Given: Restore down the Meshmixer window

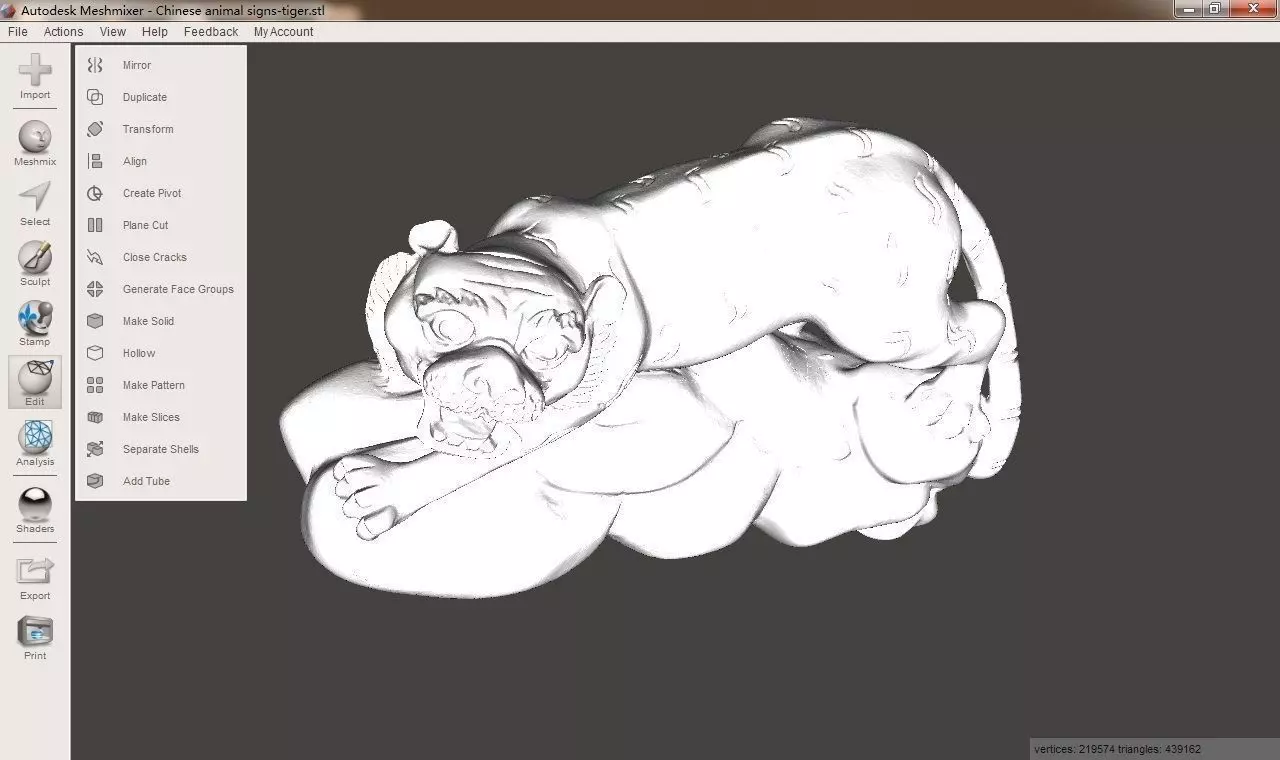Looking at the screenshot, I should coord(1215,9).
